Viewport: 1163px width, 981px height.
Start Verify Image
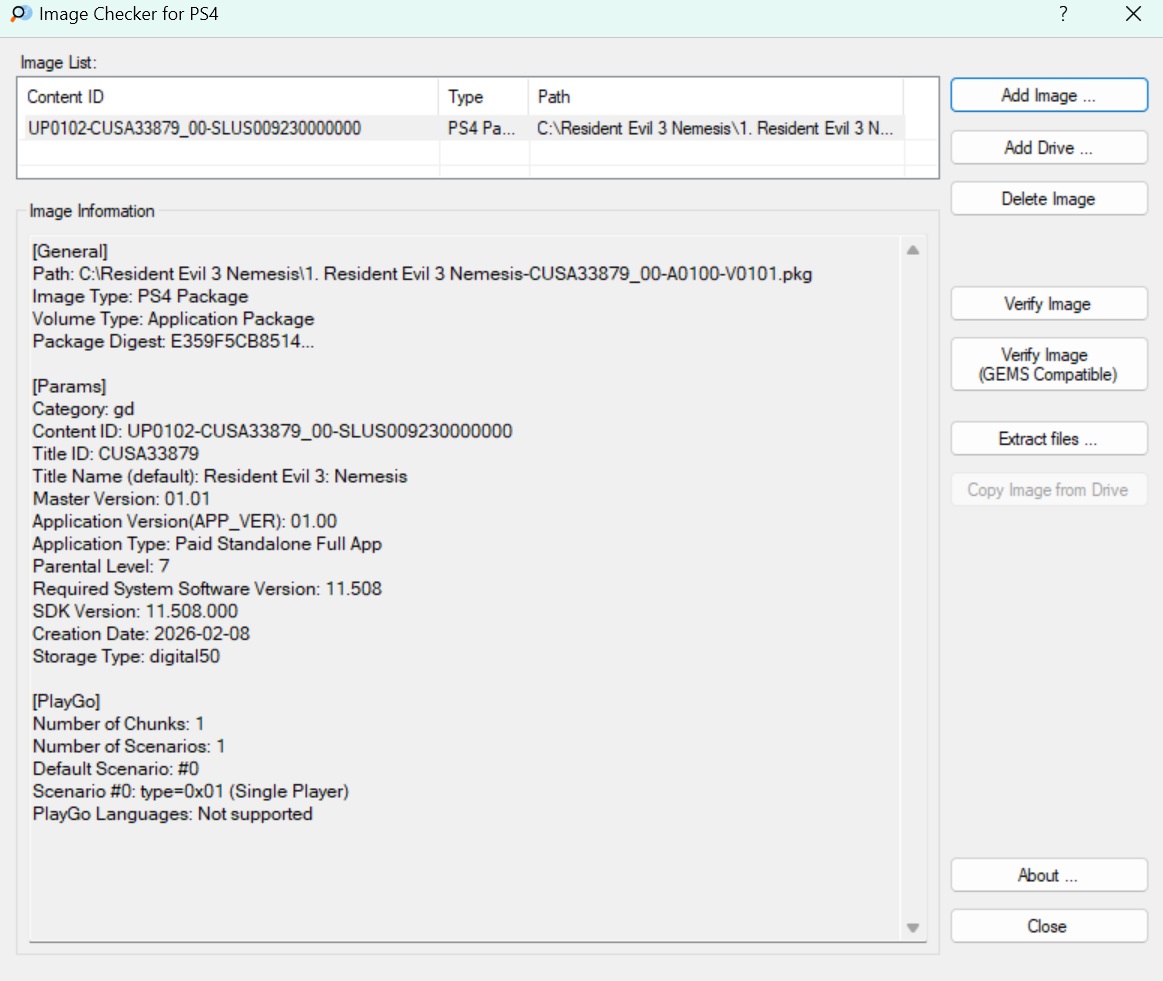1049,304
